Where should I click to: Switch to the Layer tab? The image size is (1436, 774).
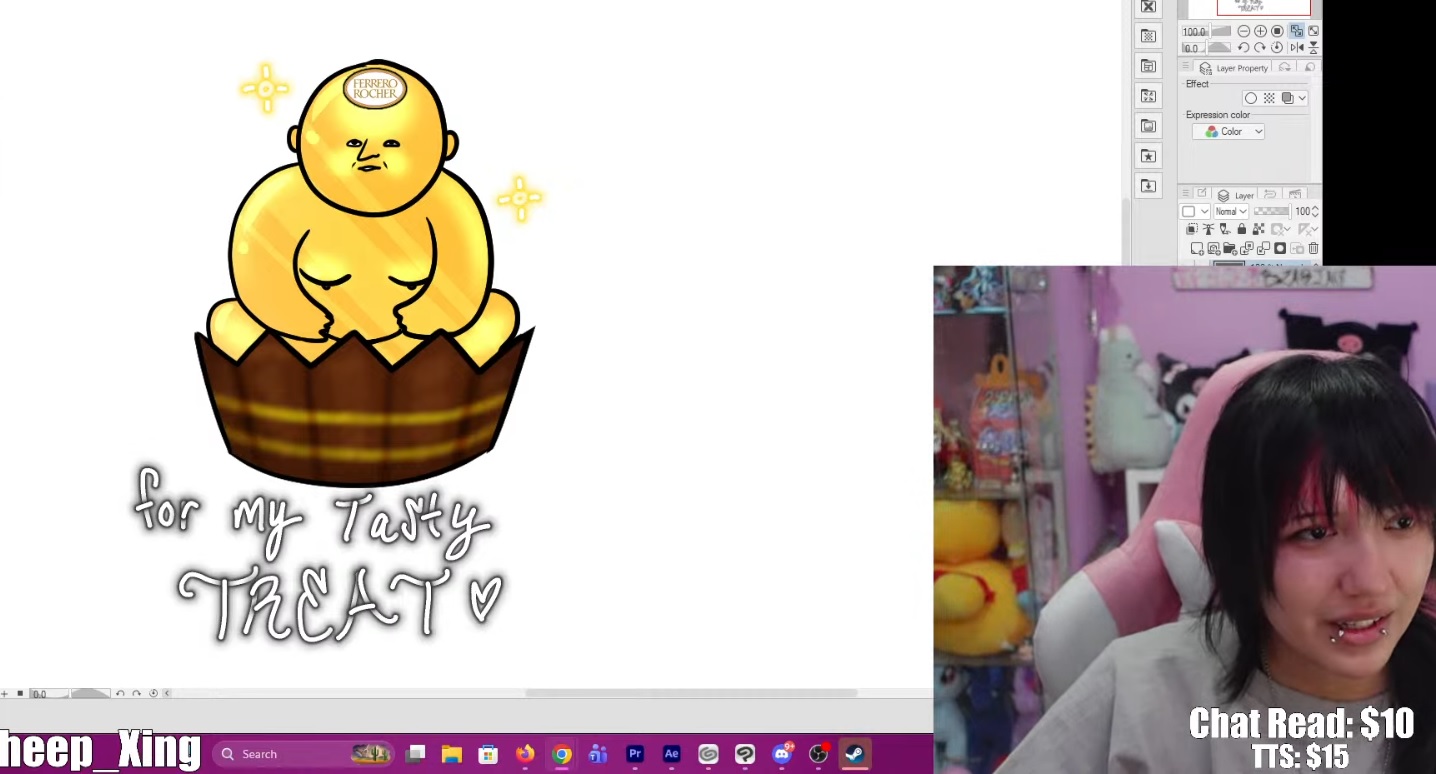[1236, 195]
